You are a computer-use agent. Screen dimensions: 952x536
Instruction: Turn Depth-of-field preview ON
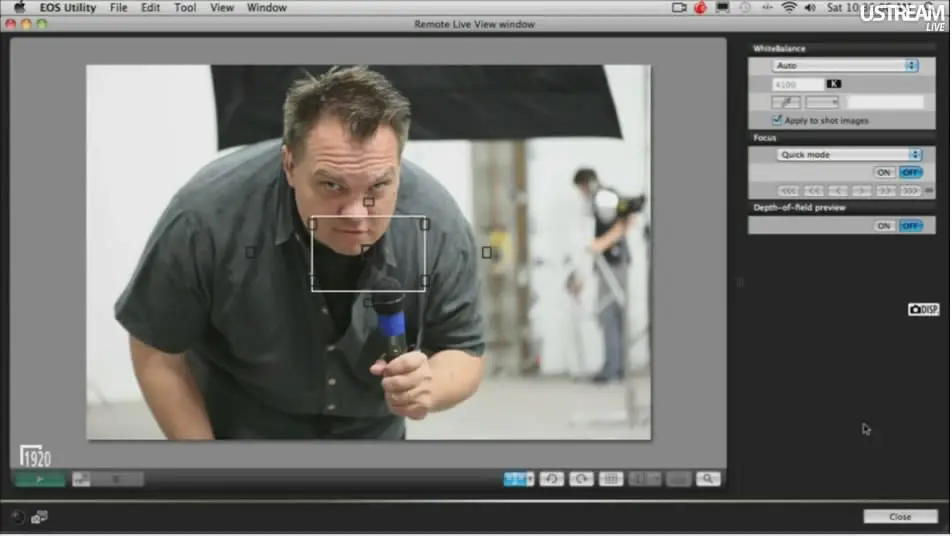(x=884, y=226)
